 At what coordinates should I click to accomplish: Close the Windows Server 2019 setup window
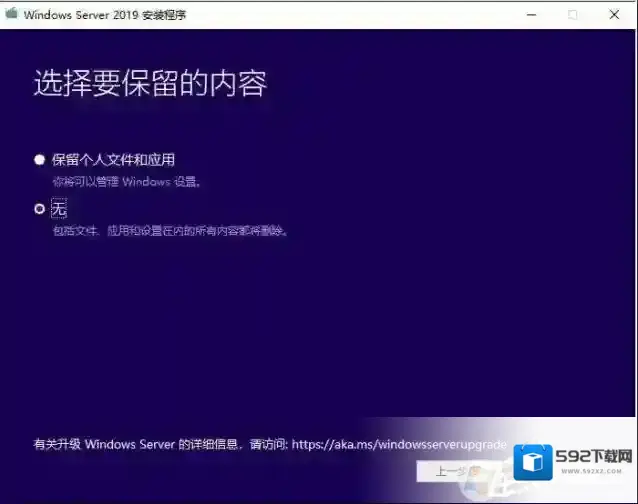[x=617, y=15]
